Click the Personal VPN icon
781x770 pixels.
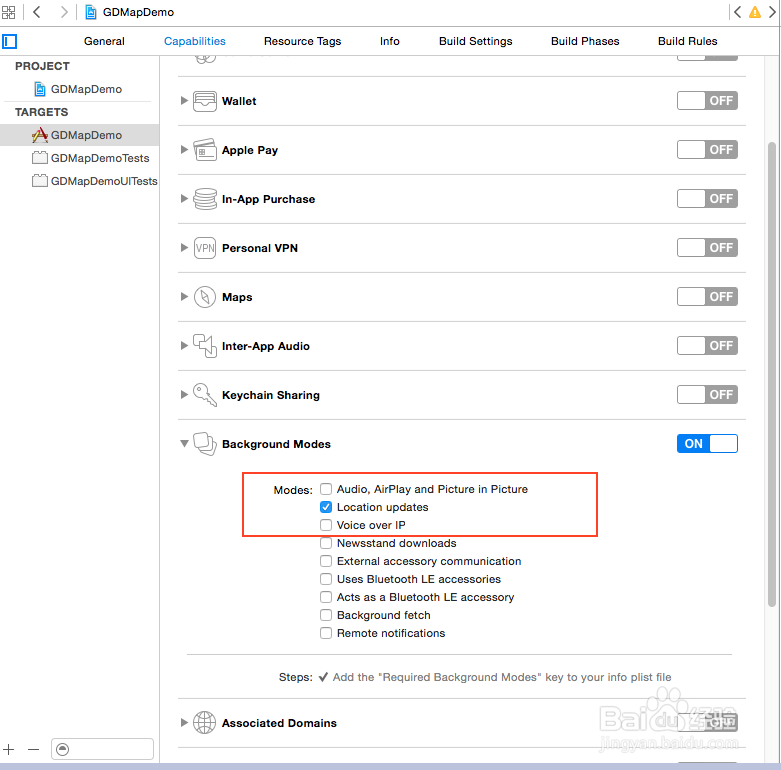tap(205, 248)
